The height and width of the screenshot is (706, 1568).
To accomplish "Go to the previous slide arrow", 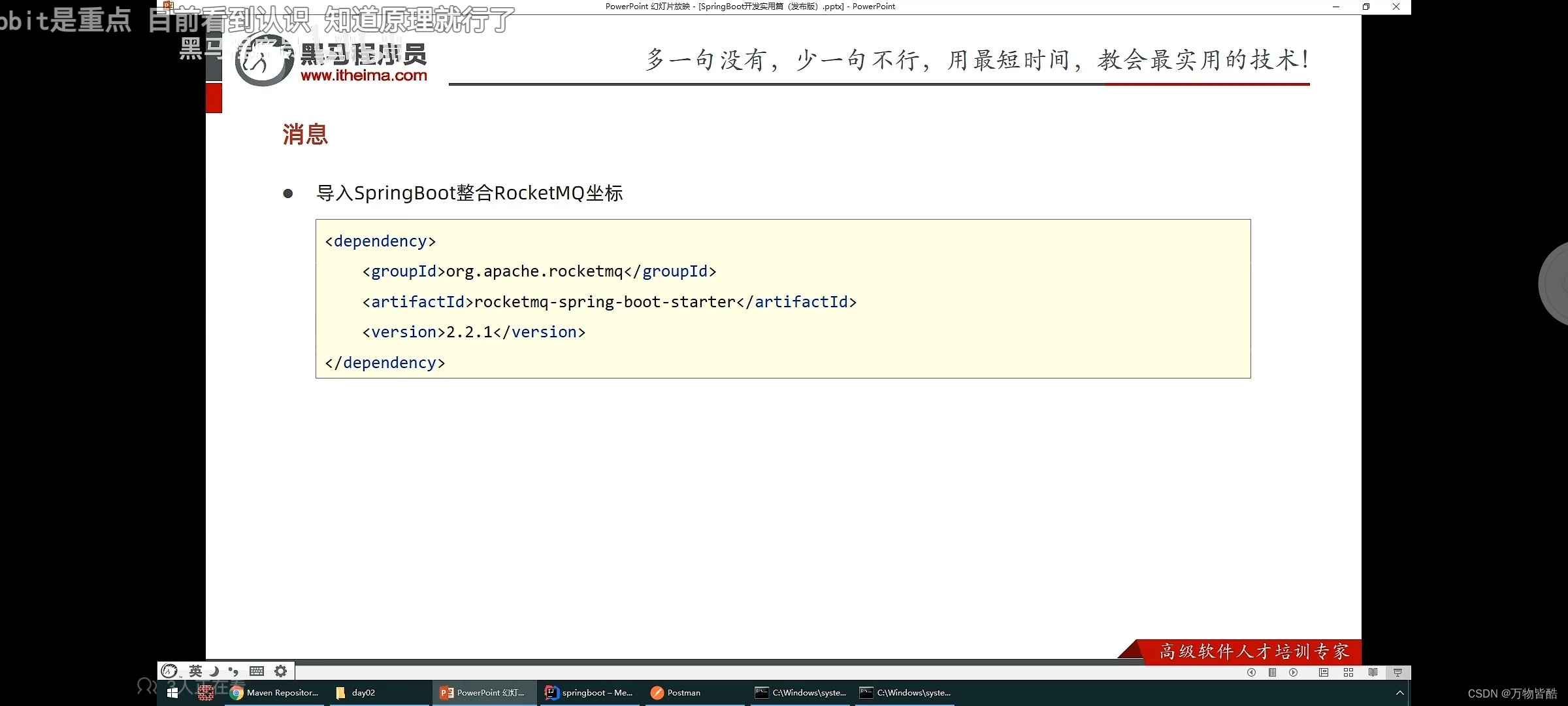I will (1251, 673).
